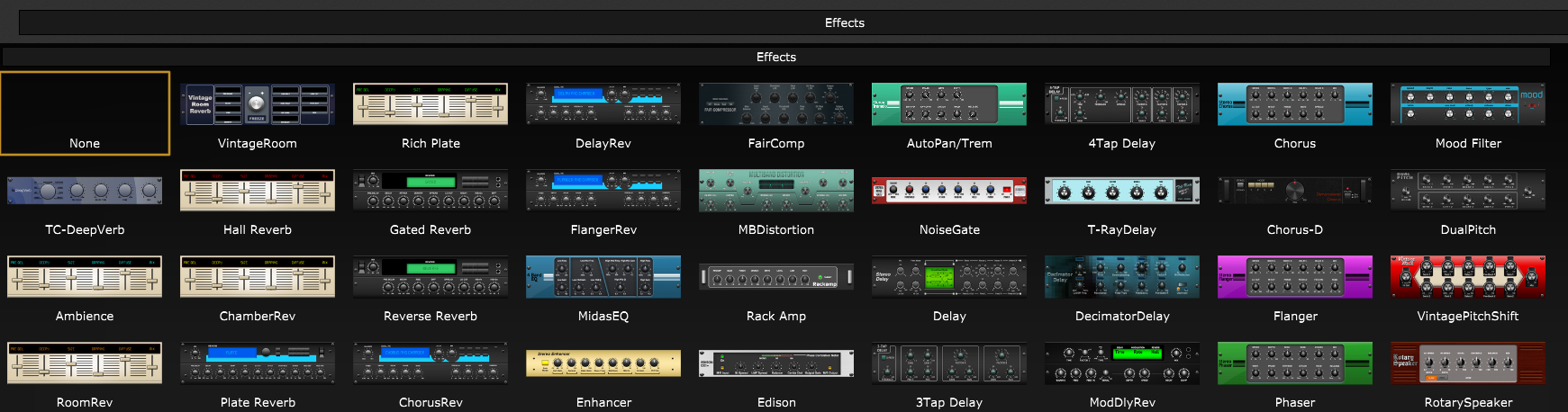Select the 4Tap Delay effect
The height and width of the screenshot is (412, 1568).
click(1122, 113)
